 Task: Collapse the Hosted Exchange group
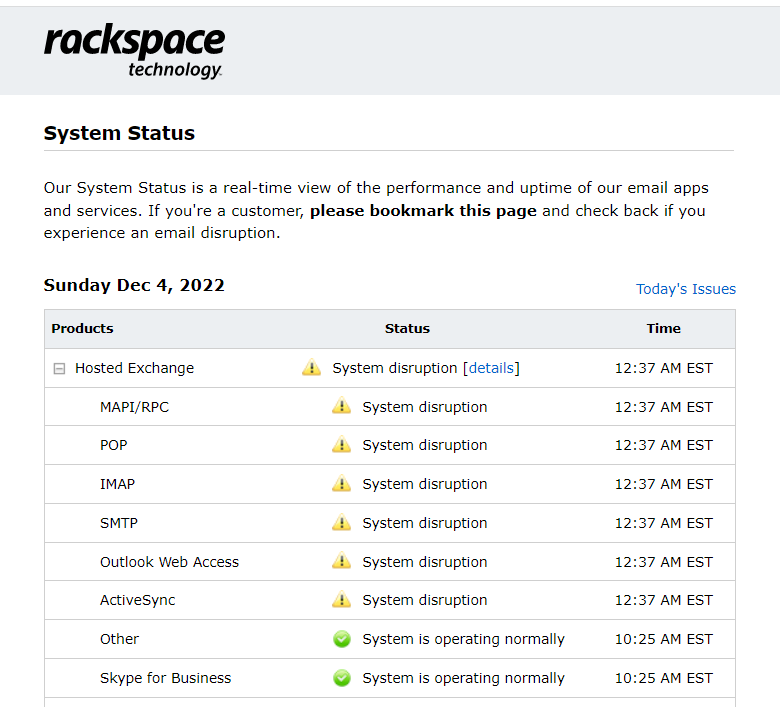tap(59, 369)
